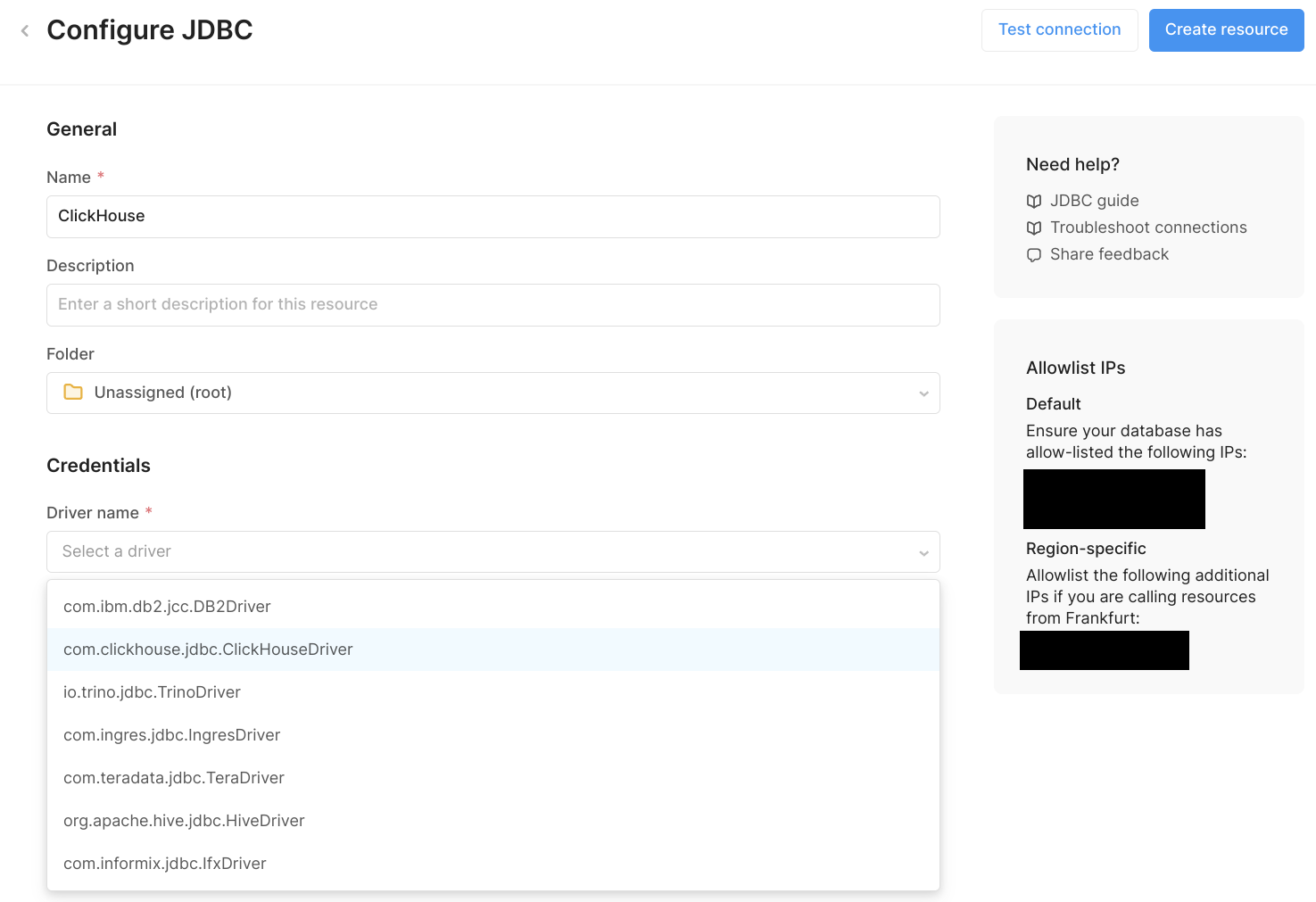Choose com.ibm.db2.jcc.DB2Driver from the list

pos(167,607)
